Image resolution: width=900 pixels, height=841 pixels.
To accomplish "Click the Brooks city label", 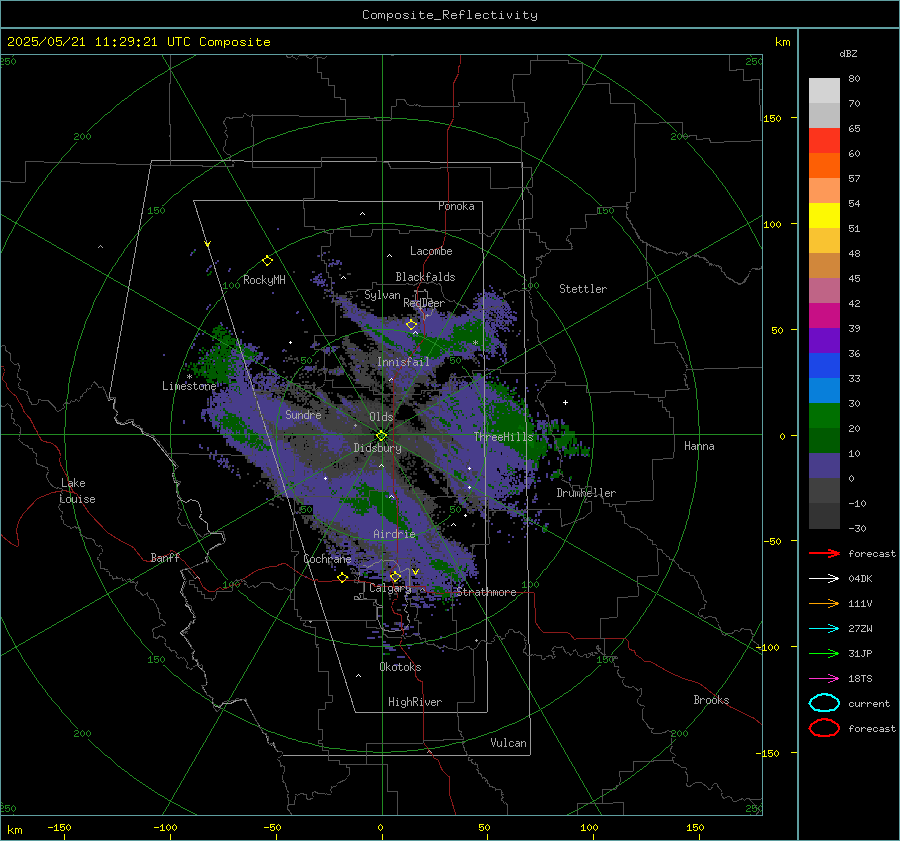I will point(711,700).
